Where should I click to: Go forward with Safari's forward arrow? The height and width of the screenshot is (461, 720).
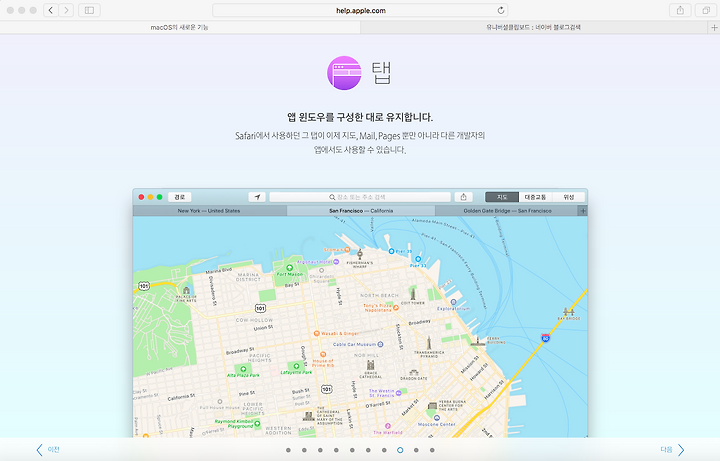pos(66,10)
